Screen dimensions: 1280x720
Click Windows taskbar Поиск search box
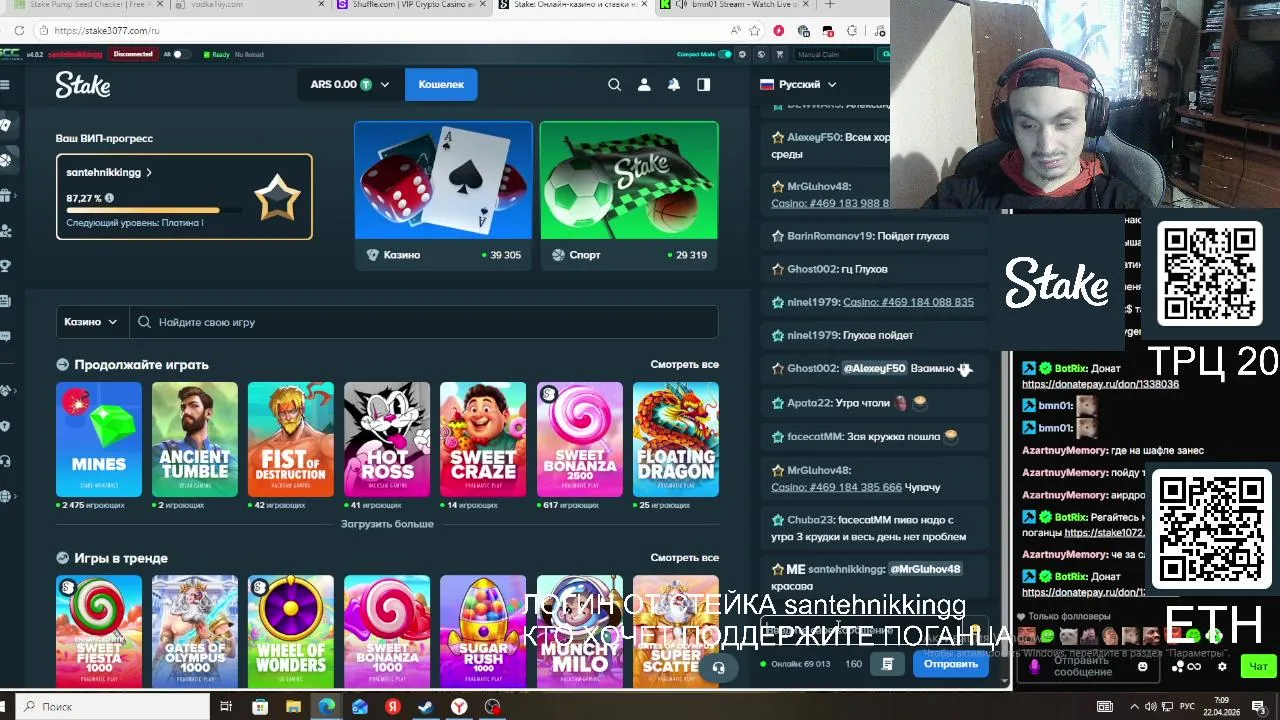110,707
